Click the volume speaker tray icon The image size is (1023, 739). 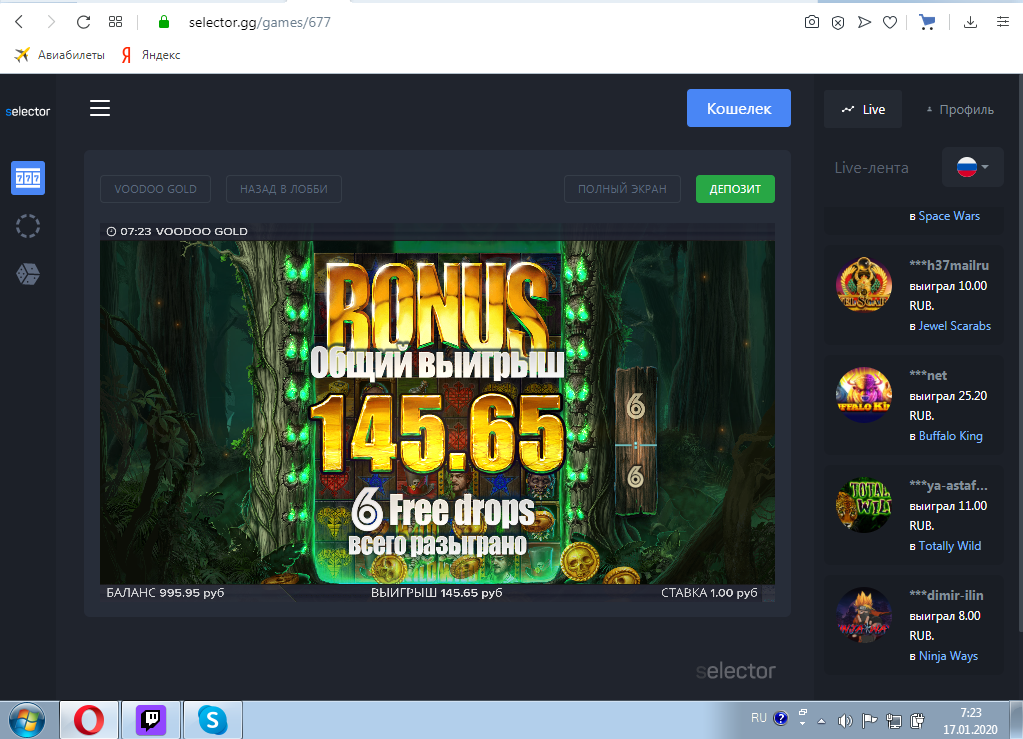click(845, 720)
